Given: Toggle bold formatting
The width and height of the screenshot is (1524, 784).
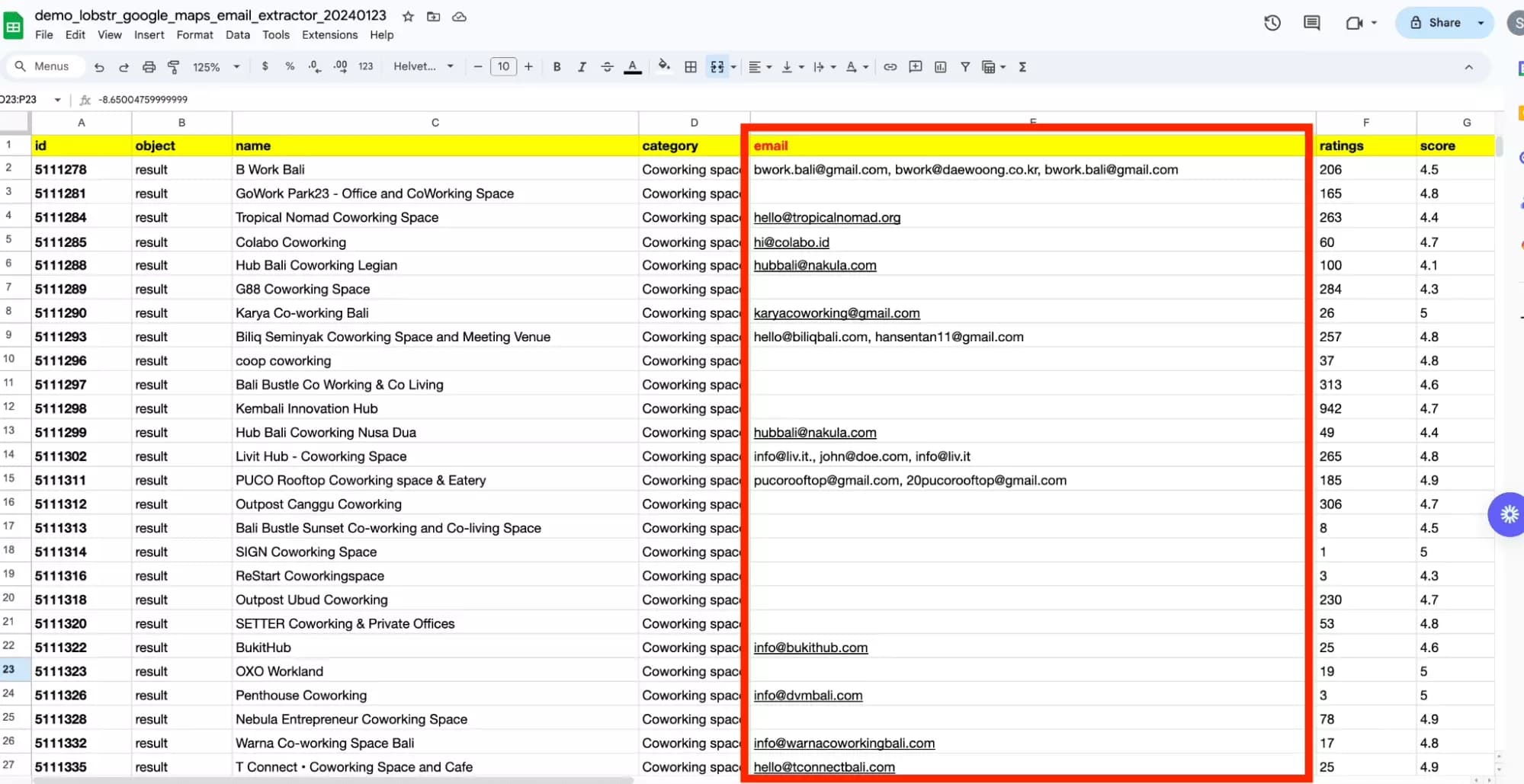Looking at the screenshot, I should (x=557, y=67).
